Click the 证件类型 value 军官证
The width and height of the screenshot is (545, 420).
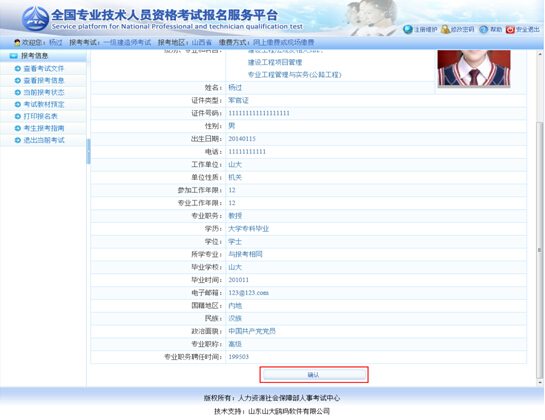pyautogui.click(x=238, y=100)
